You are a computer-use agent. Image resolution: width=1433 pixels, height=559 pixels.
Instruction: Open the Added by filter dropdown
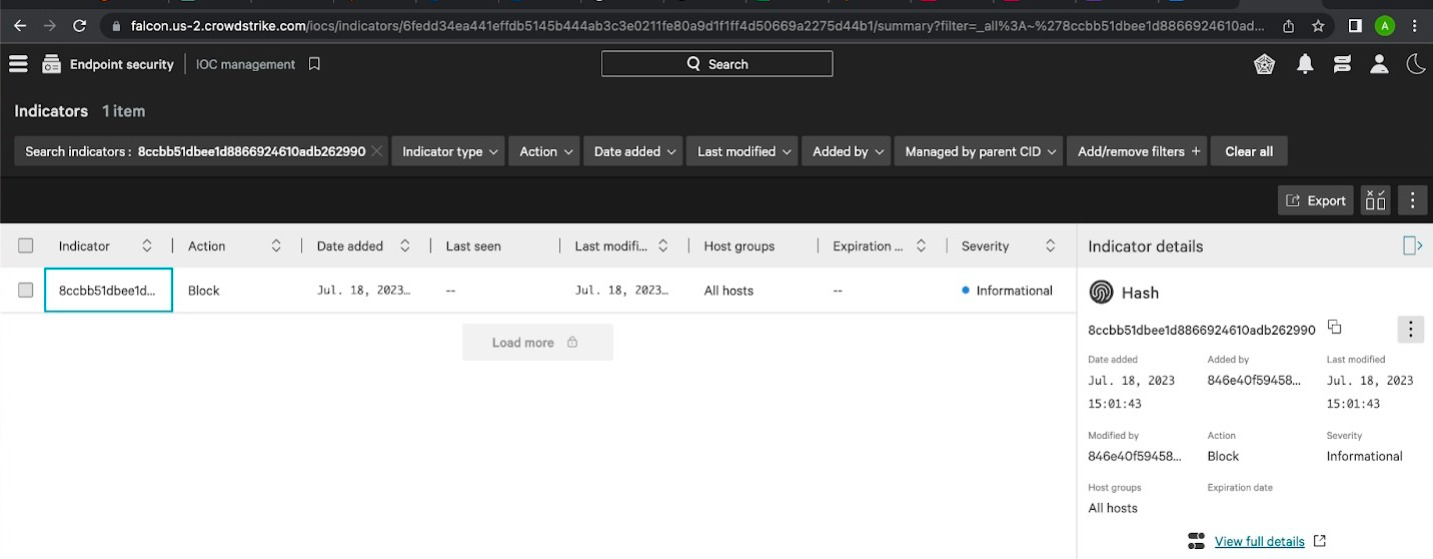coord(846,151)
